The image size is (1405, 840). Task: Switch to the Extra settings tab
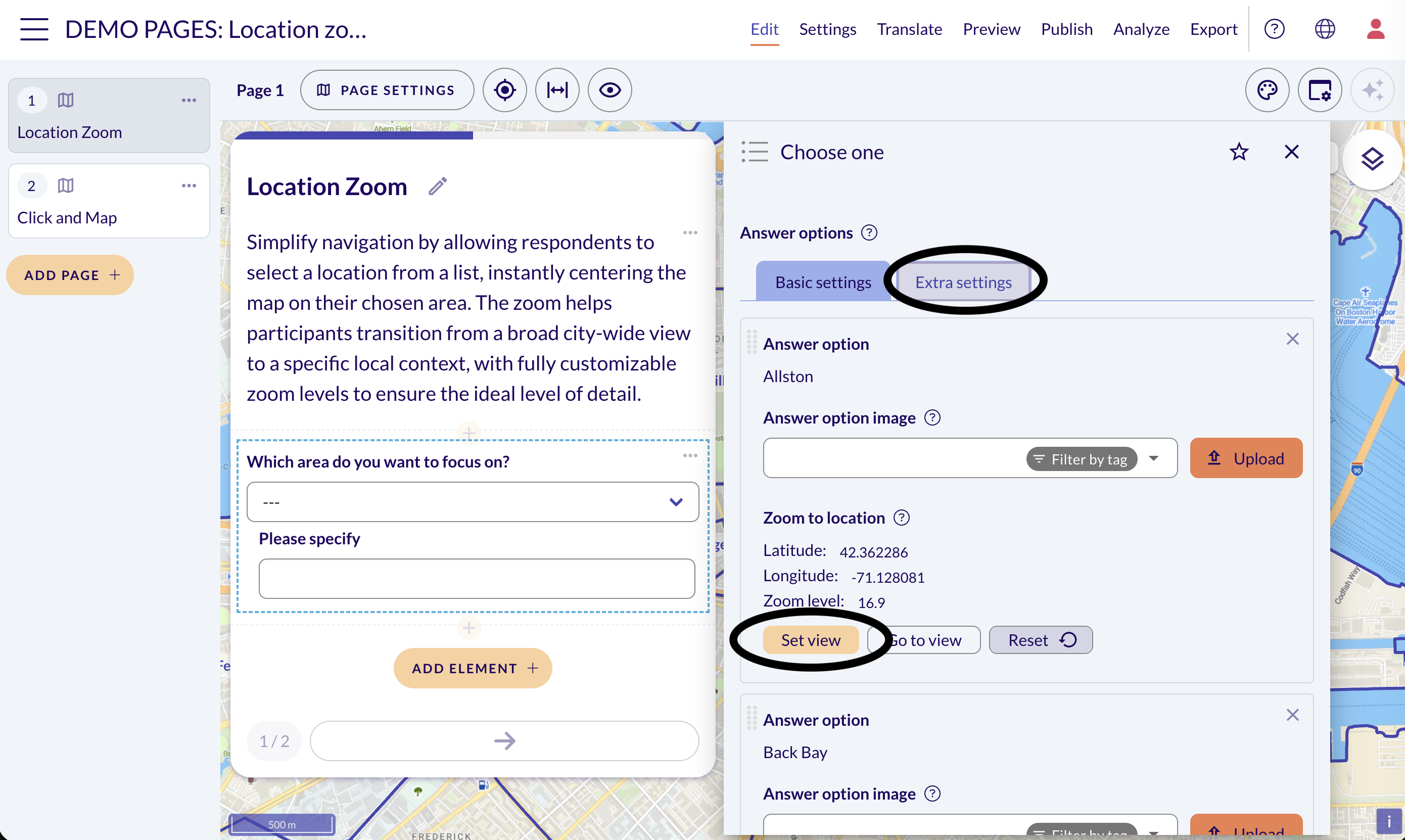[x=963, y=282]
